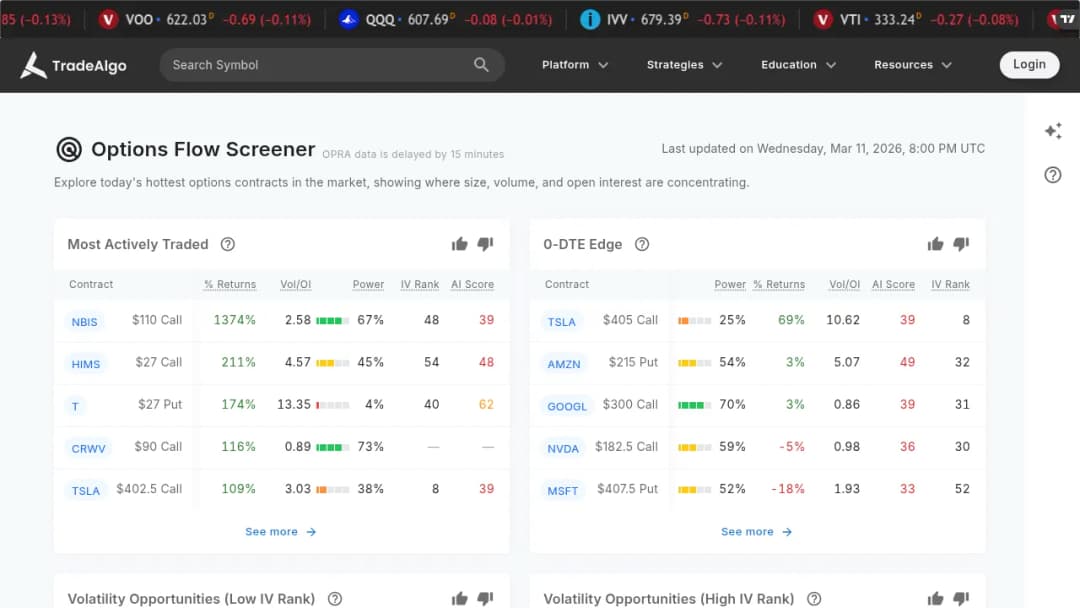Open the AMZN ticker link
Screen dimensions: 1080x608
[x=564, y=364]
